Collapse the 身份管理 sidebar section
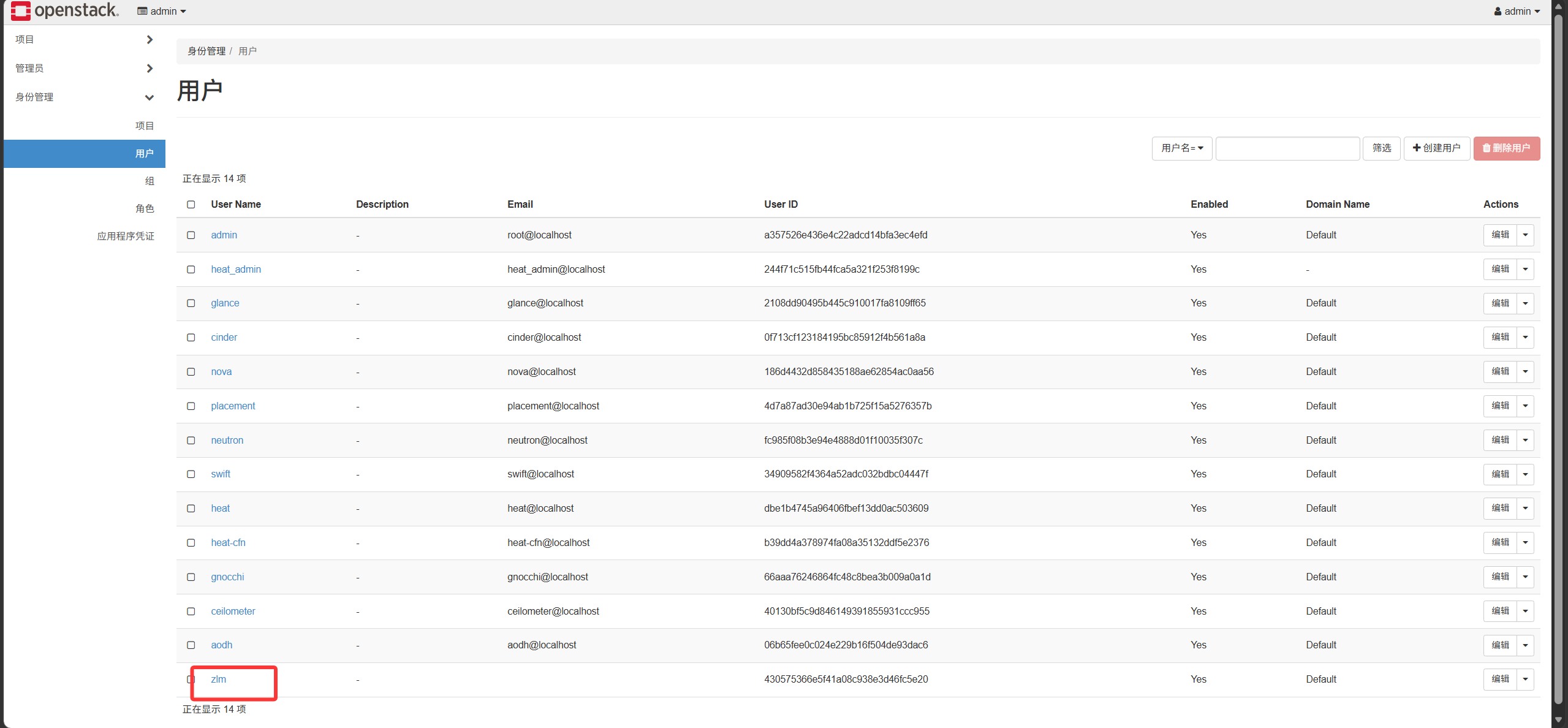 (x=85, y=97)
